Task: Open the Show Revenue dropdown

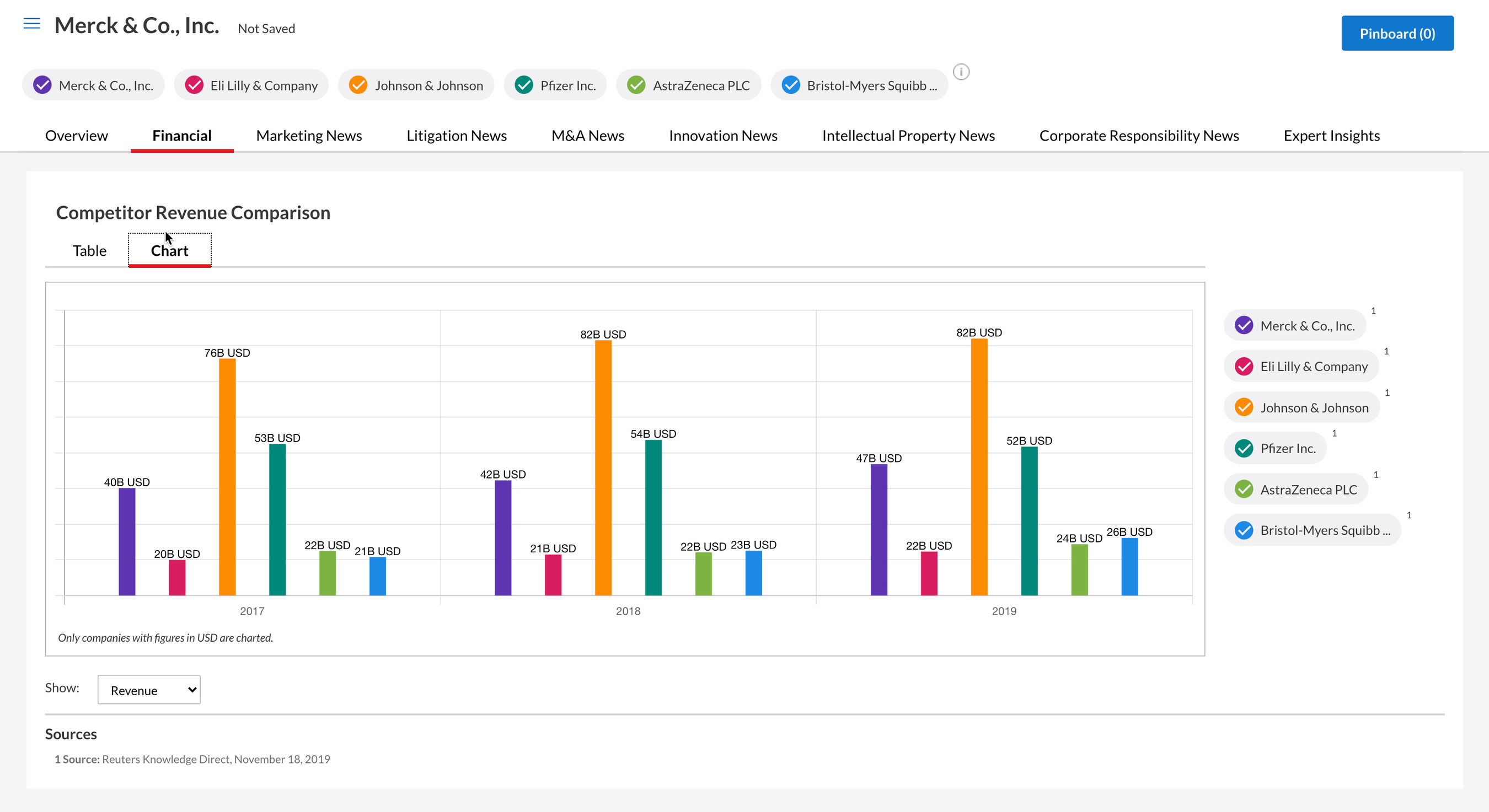Action: [149, 690]
